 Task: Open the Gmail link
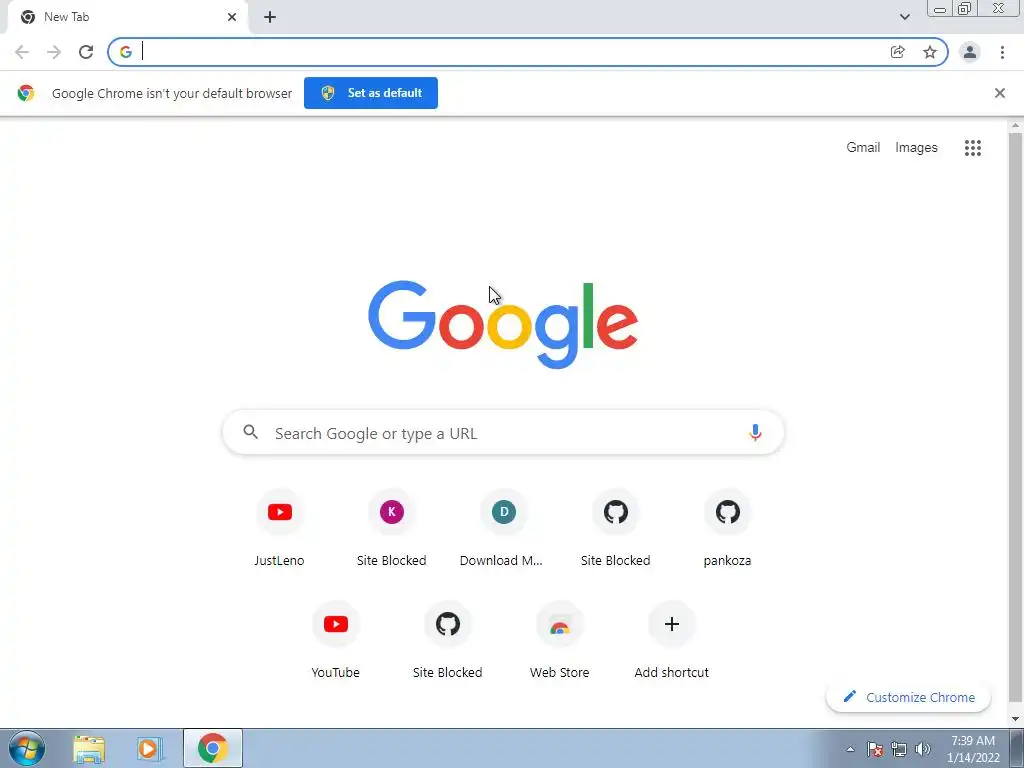(863, 148)
